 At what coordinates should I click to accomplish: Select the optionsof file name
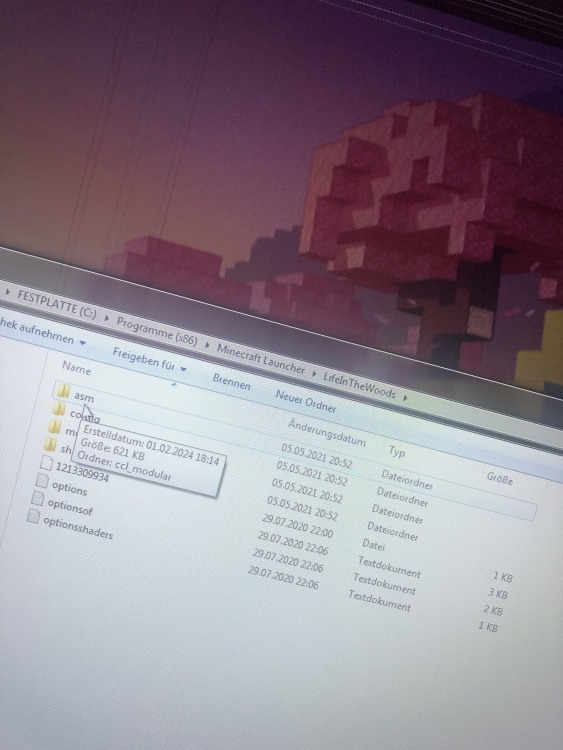70,506
